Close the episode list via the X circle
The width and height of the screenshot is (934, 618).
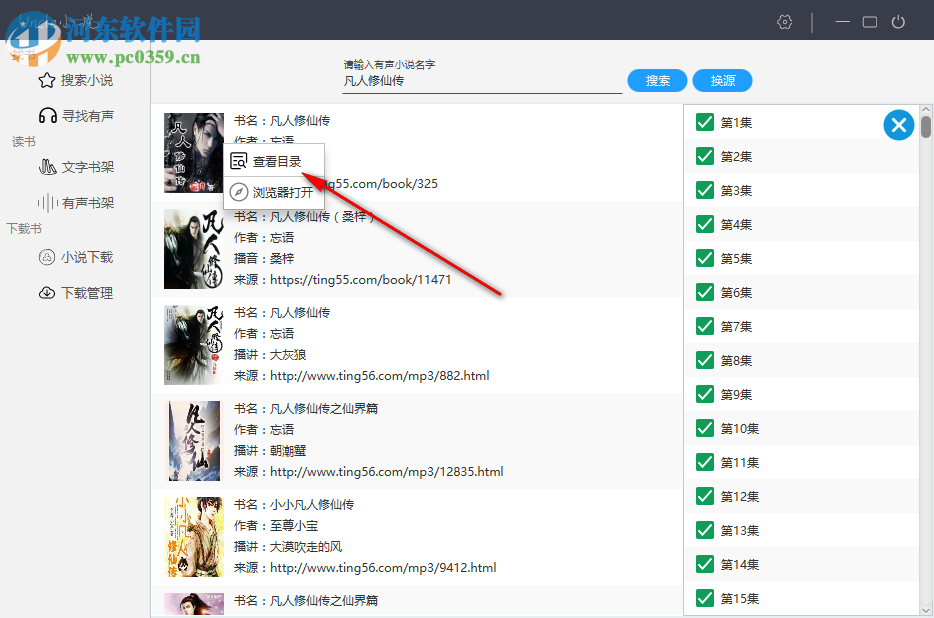[898, 124]
